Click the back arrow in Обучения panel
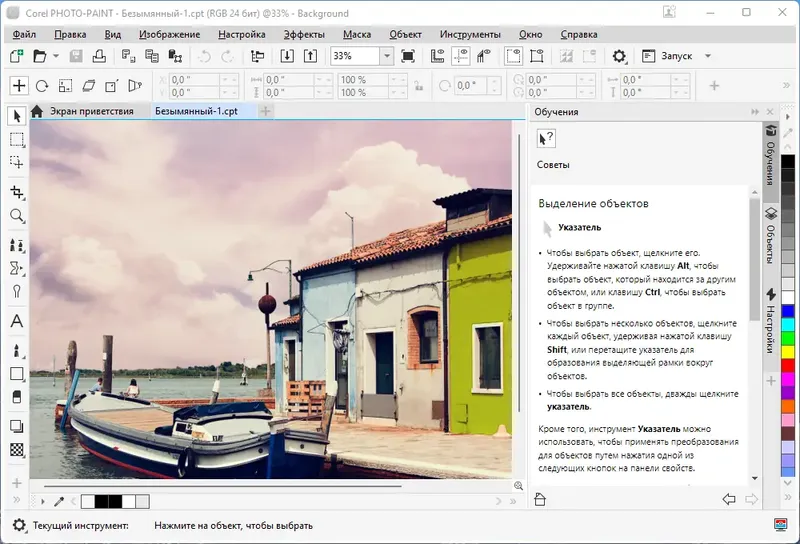 pyautogui.click(x=728, y=499)
